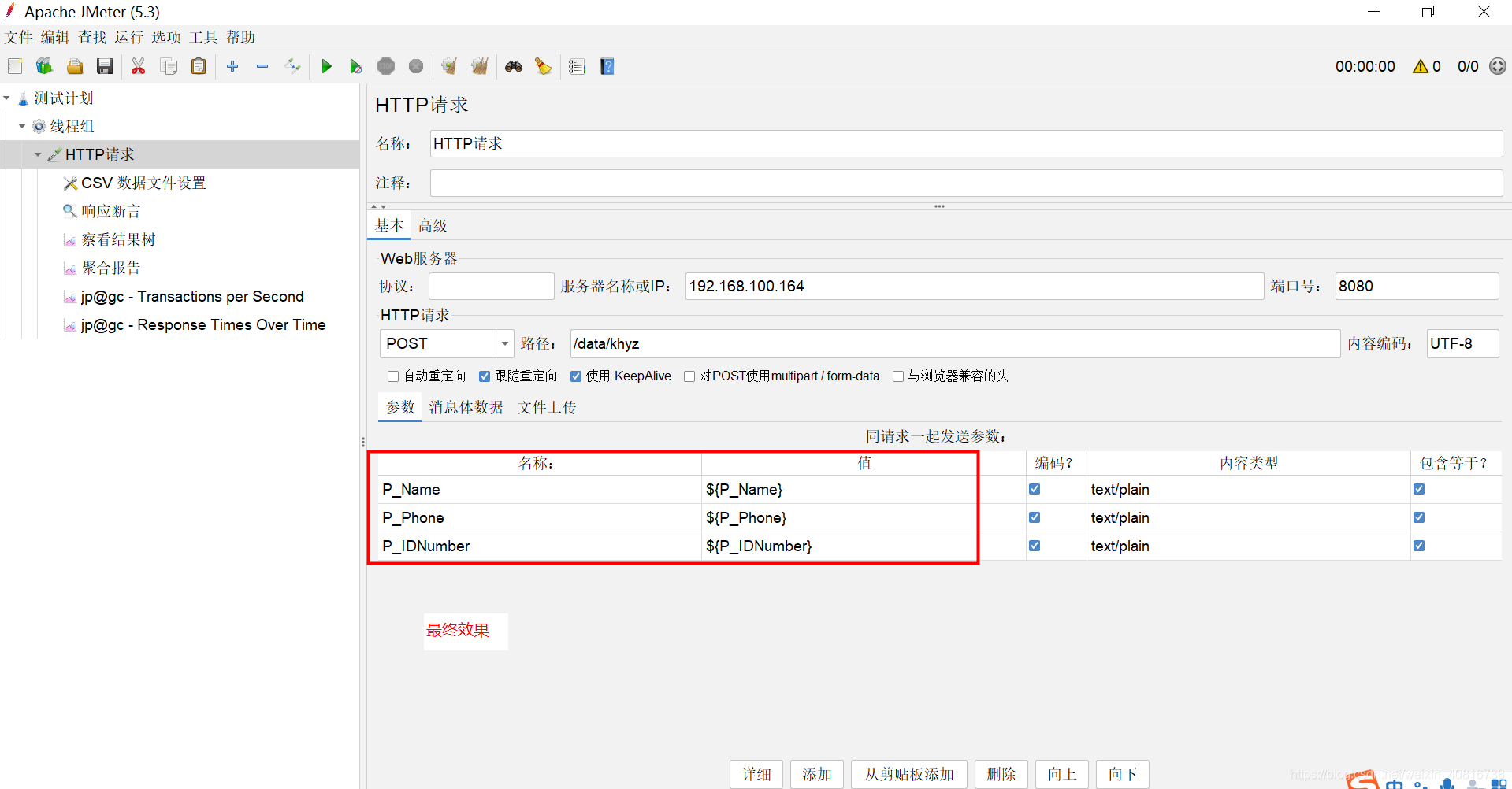
Task: Open the 选项 menu
Action: [166, 38]
